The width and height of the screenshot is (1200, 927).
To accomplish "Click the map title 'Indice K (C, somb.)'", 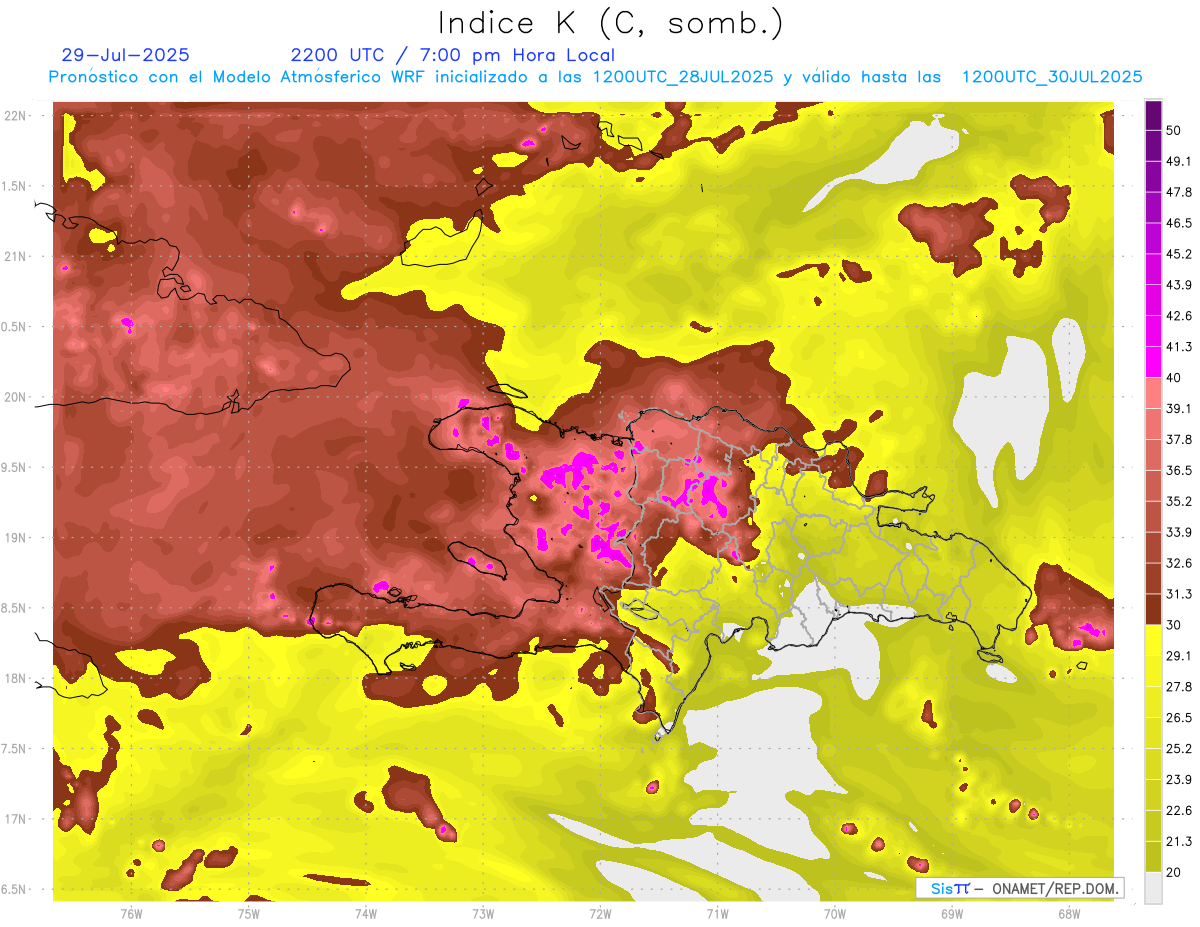I will pyautogui.click(x=611, y=23).
